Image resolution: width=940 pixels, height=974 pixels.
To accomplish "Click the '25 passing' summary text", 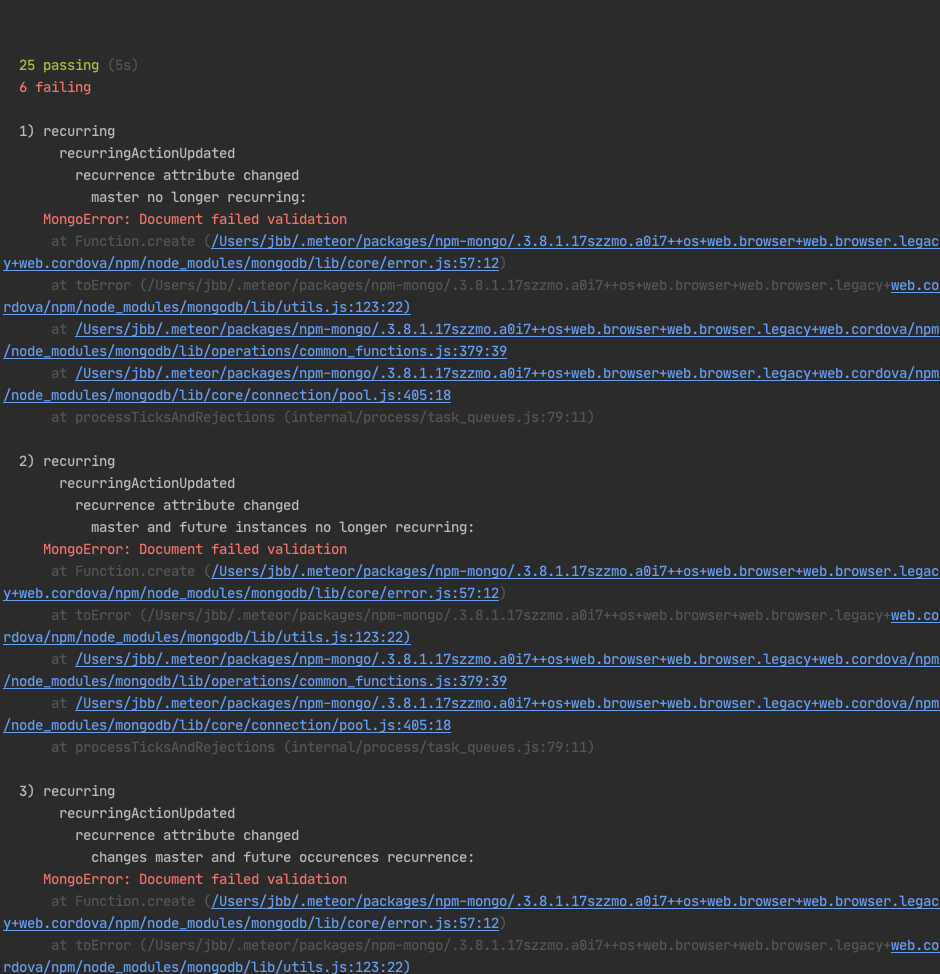I will 59,65.
